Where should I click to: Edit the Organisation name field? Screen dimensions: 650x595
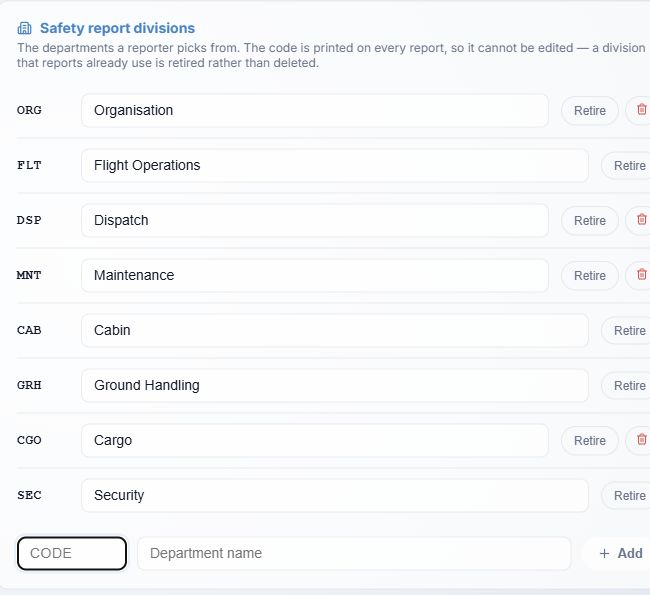click(315, 111)
